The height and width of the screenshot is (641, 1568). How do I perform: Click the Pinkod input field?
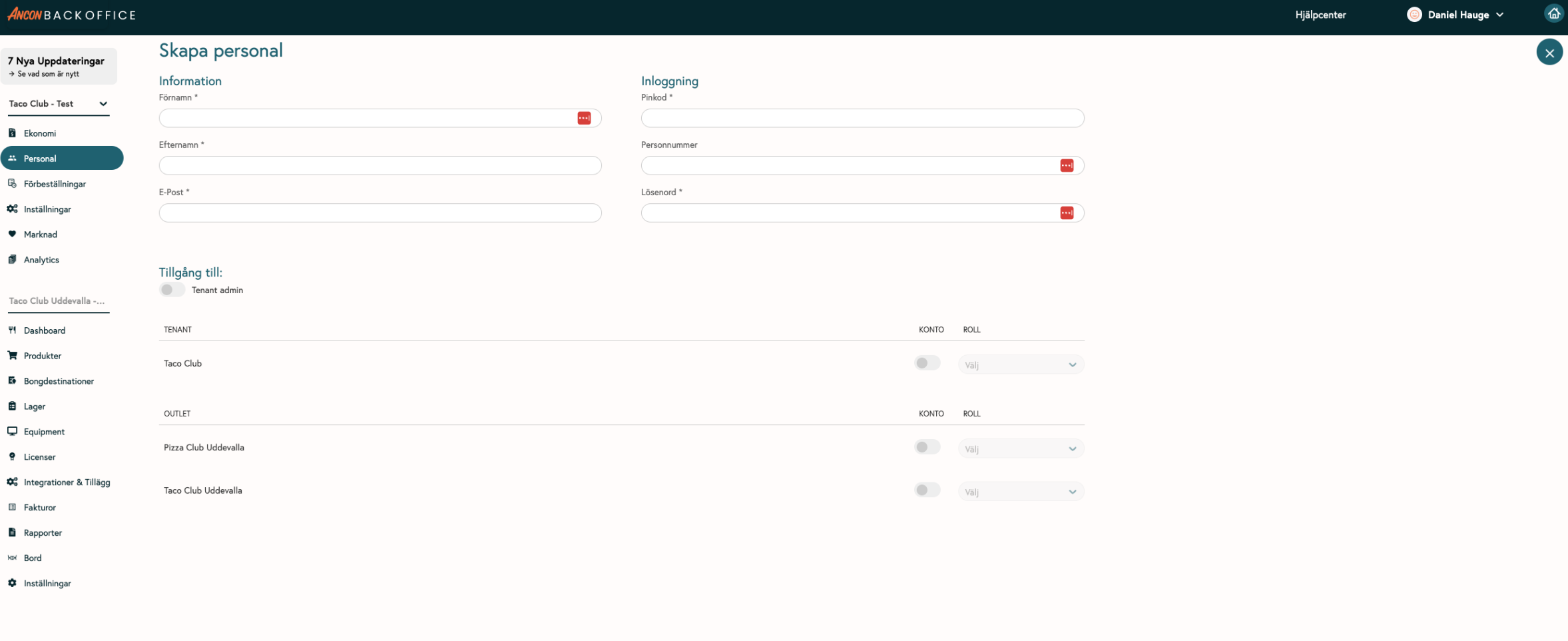(862, 118)
